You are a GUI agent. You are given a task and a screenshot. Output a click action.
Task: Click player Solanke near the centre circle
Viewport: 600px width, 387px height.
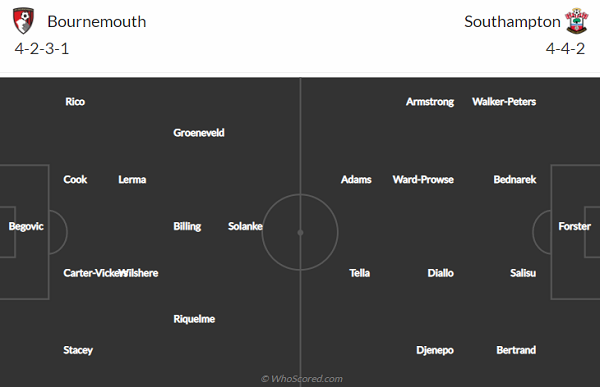(x=245, y=226)
